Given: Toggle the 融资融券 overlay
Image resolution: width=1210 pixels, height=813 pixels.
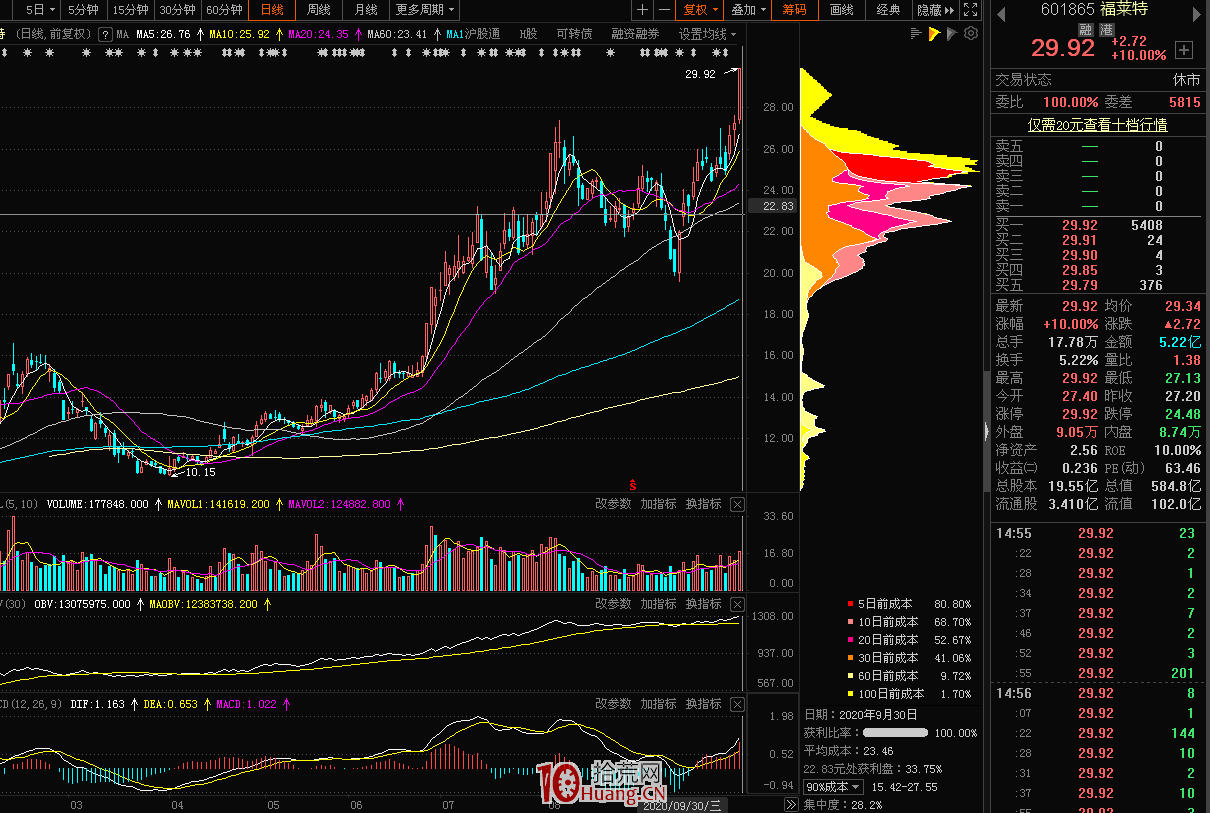Looking at the screenshot, I should tap(636, 34).
